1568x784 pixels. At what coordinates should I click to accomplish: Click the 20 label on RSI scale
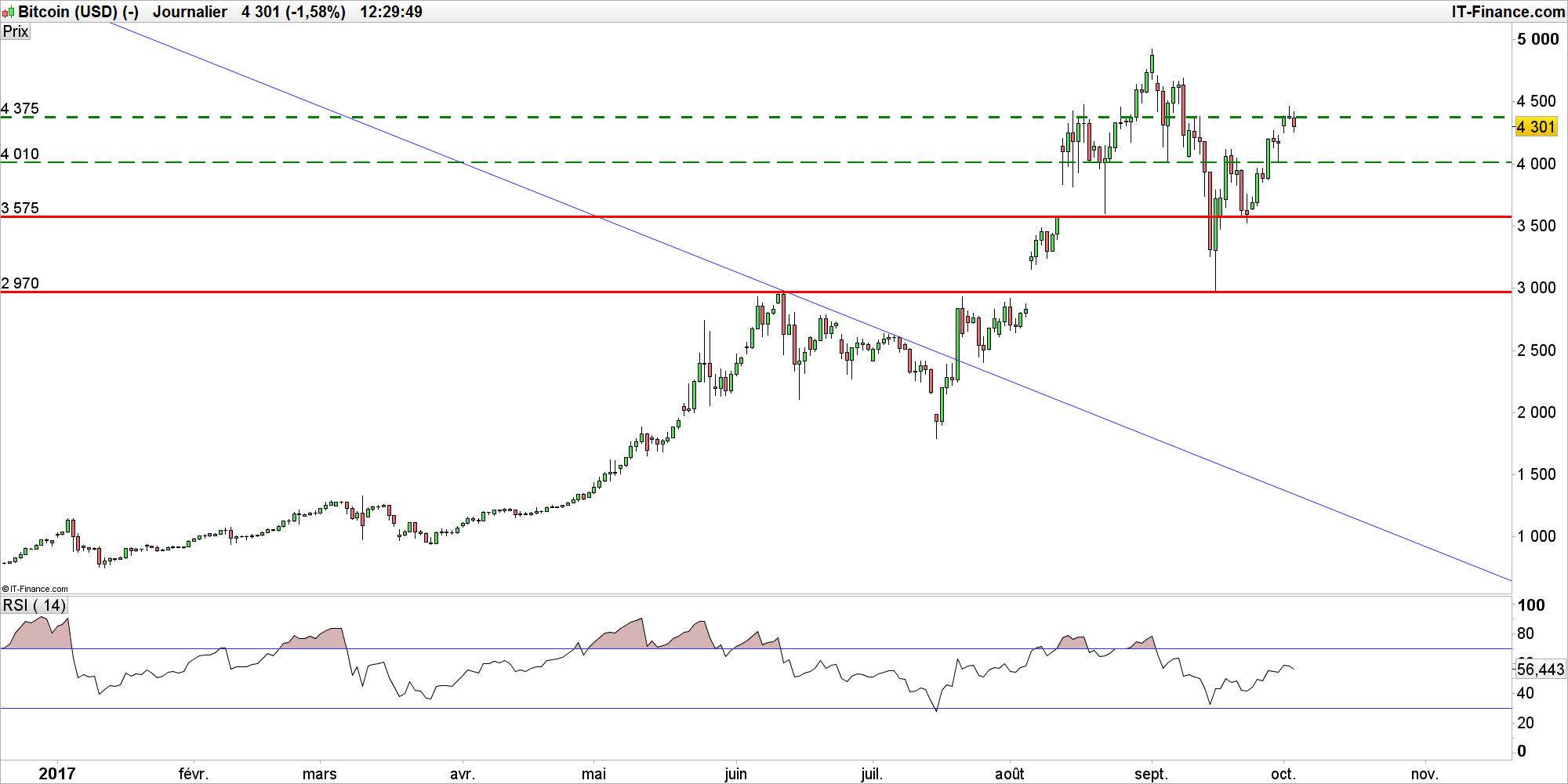[x=1526, y=723]
